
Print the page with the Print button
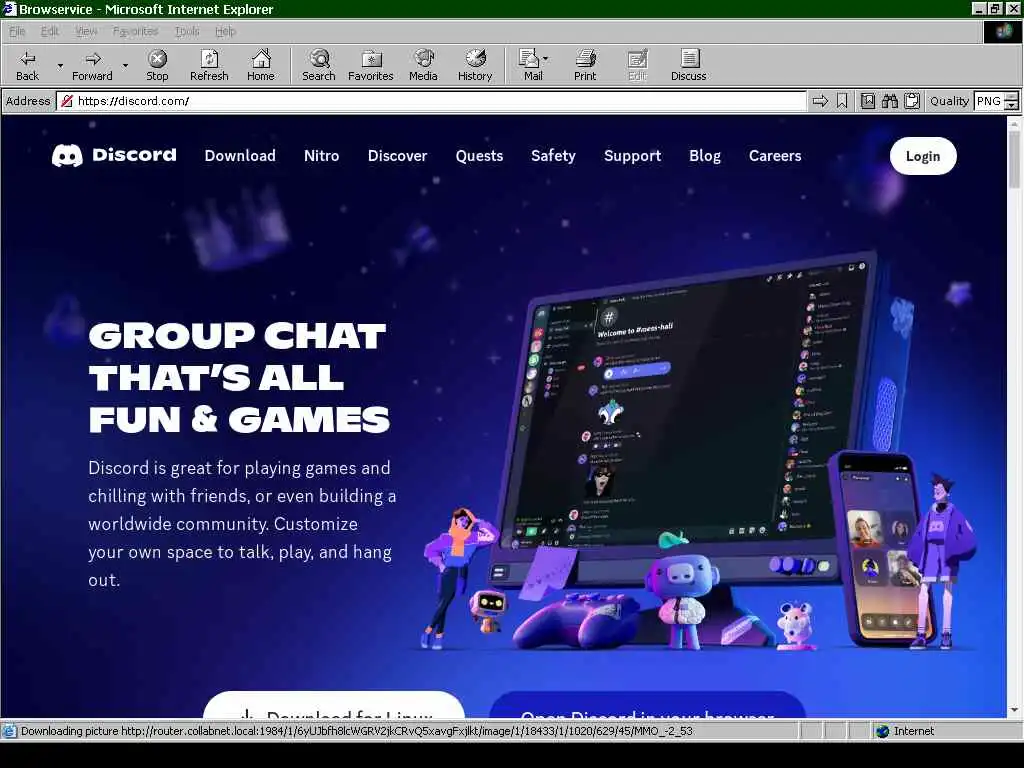(585, 65)
